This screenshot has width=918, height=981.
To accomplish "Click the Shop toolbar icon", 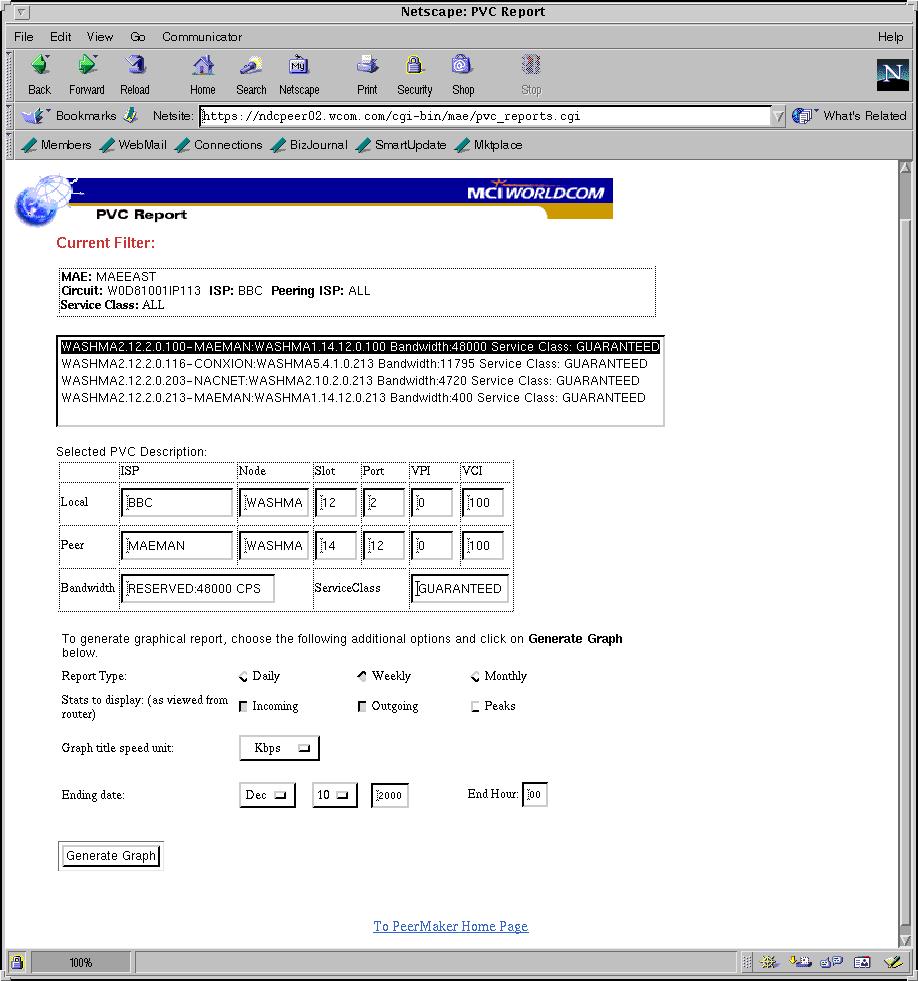I will [x=462, y=64].
